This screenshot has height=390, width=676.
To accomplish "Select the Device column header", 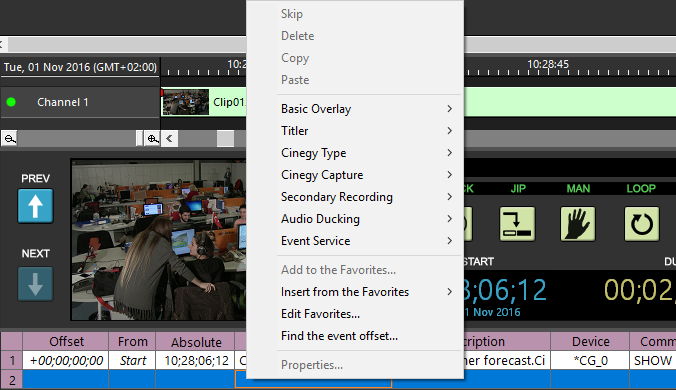I will click(x=590, y=342).
